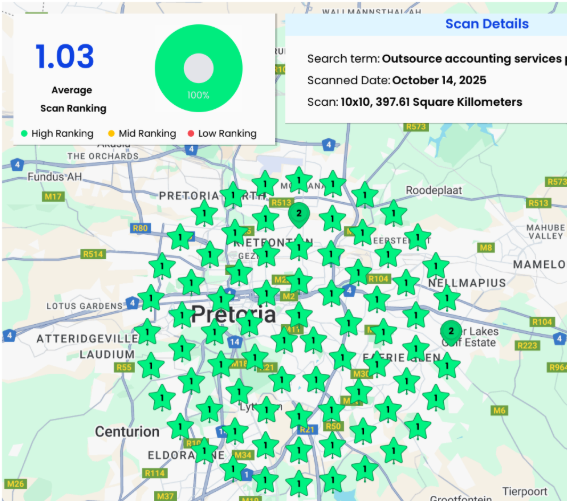Click the Pretoria city label on map
The width and height of the screenshot is (567, 501).
pyautogui.click(x=234, y=314)
